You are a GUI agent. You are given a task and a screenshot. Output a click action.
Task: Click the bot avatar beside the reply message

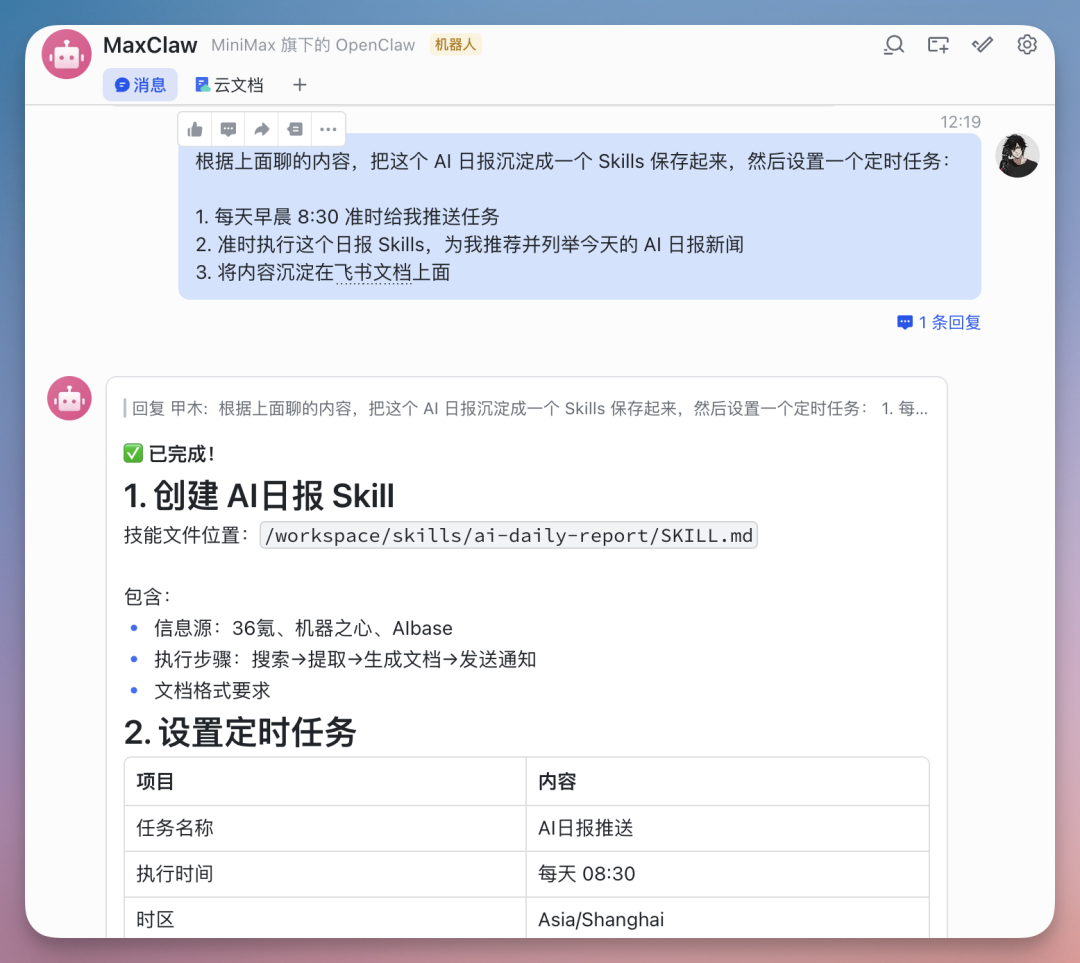point(68,398)
